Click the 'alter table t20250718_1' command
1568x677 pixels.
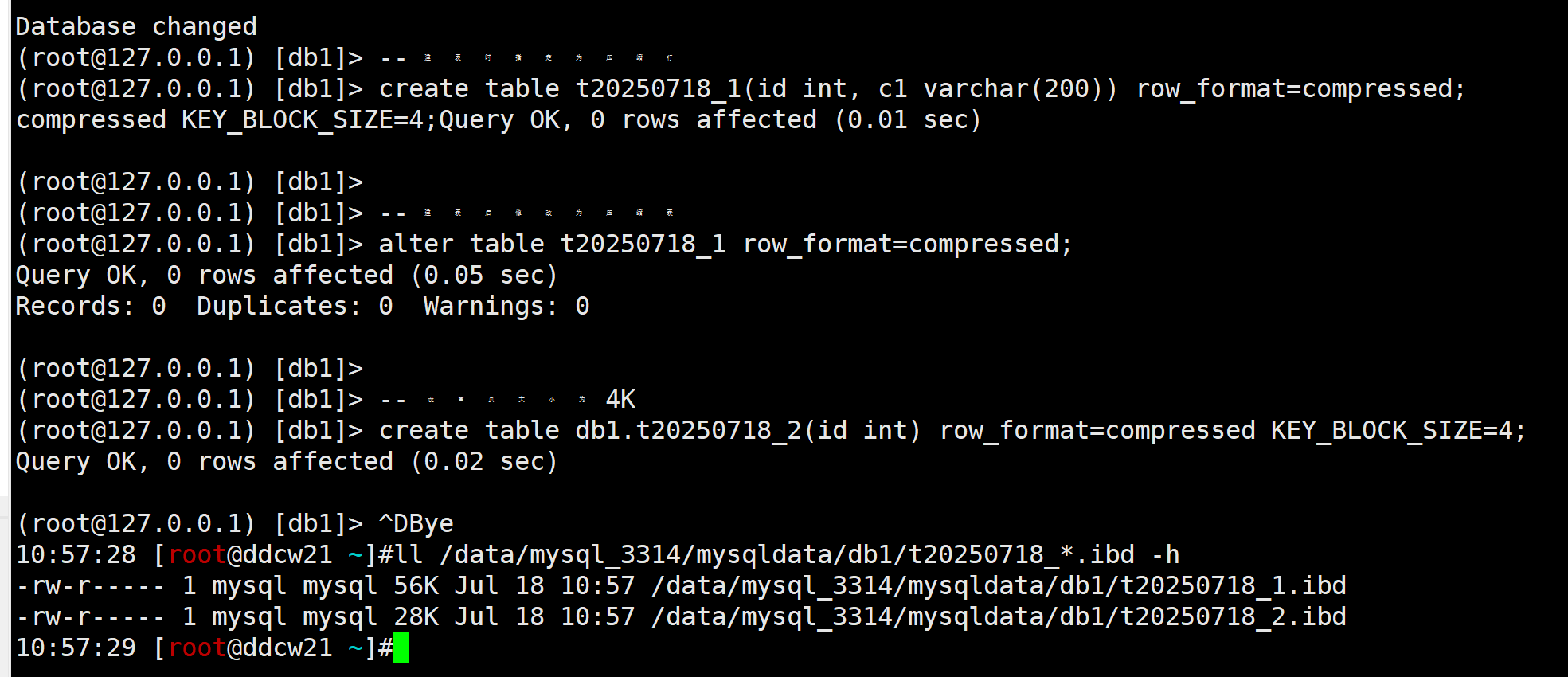pyautogui.click(x=552, y=244)
